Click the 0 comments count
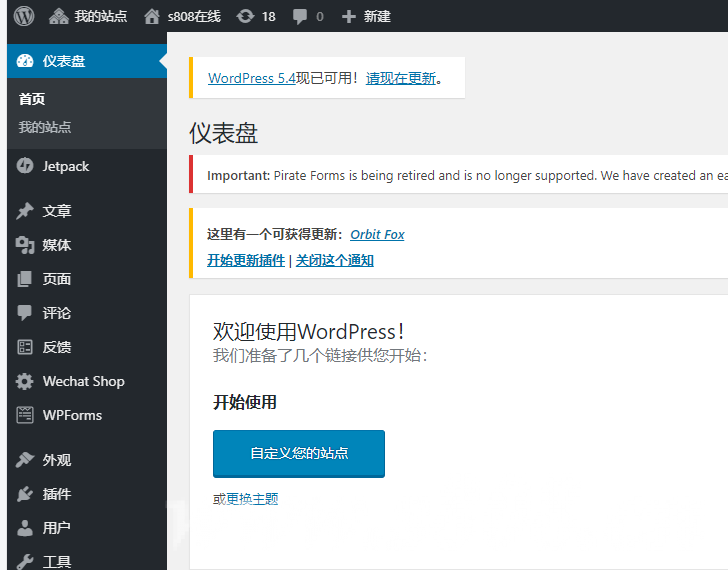This screenshot has height=570, width=728. tap(319, 17)
